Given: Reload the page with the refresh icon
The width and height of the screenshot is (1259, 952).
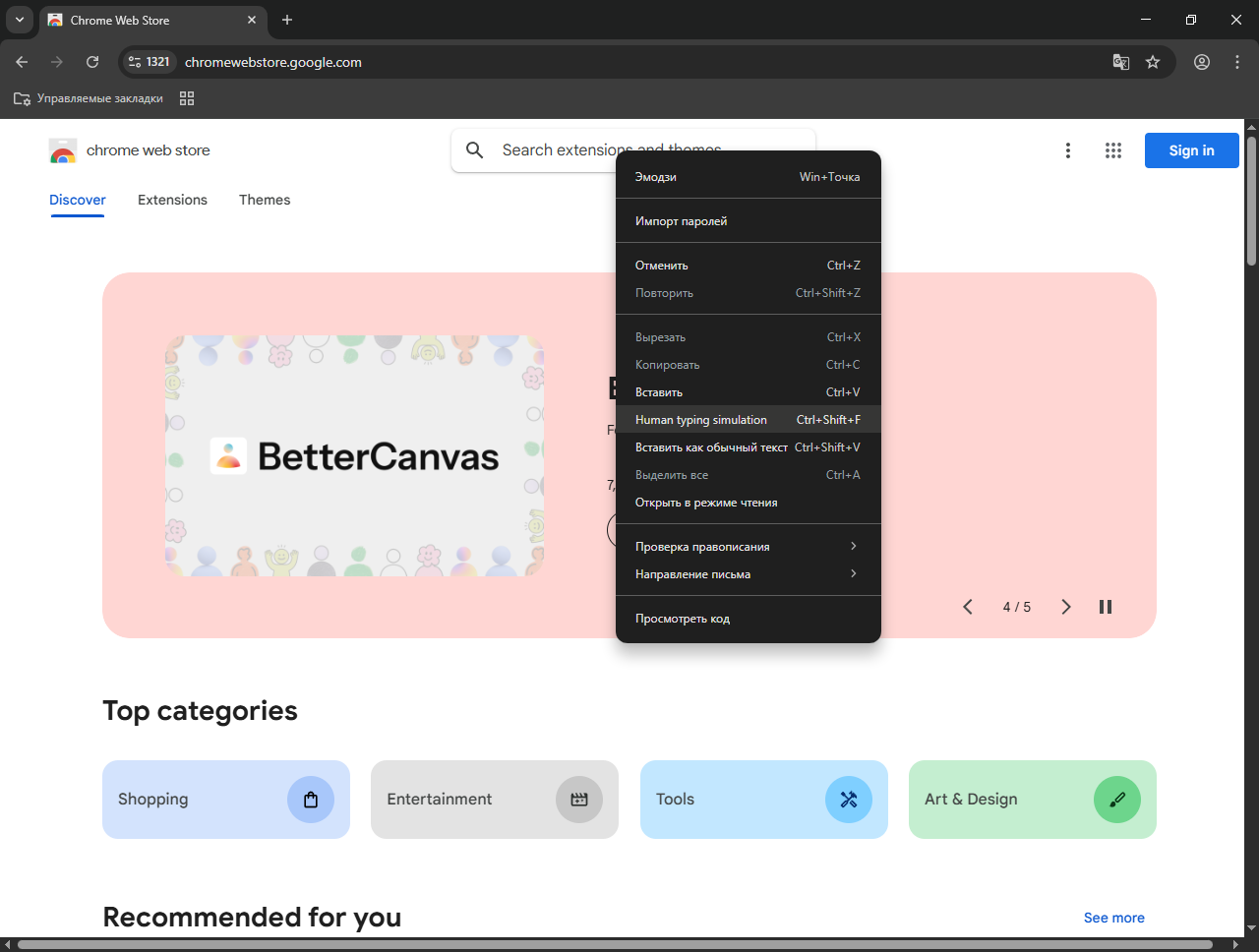Looking at the screenshot, I should point(92,62).
